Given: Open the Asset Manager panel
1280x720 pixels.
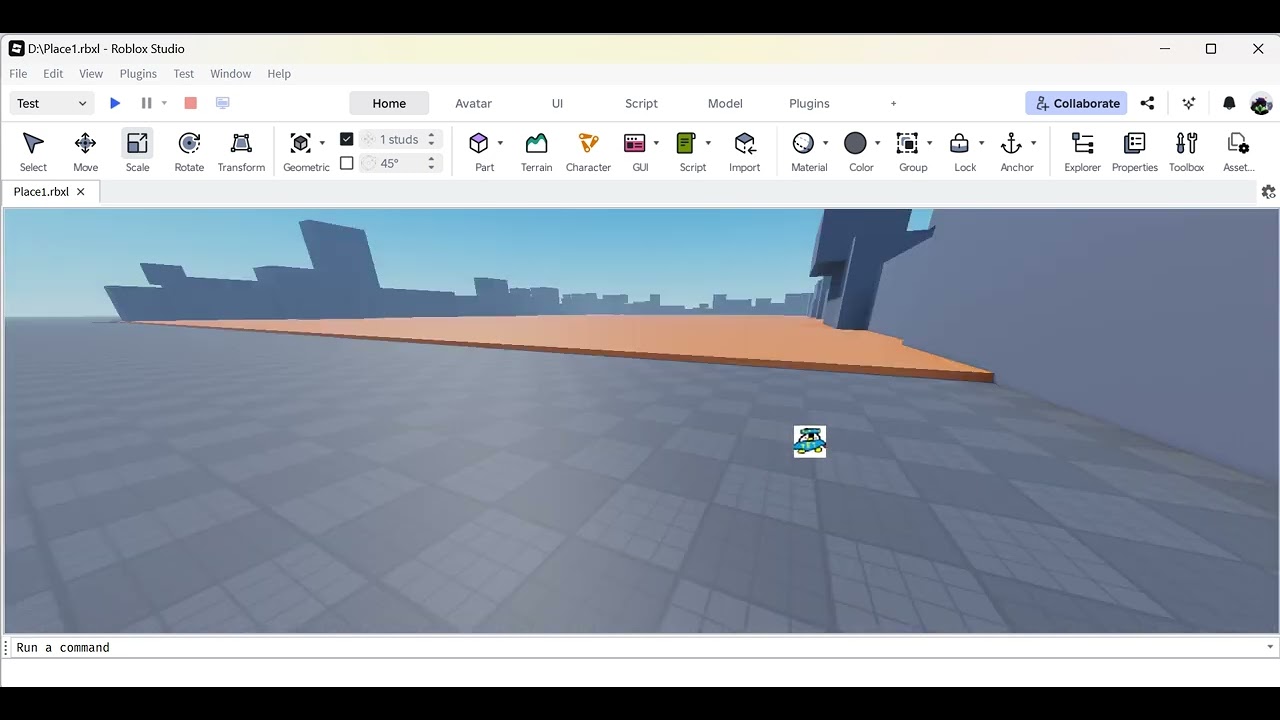Looking at the screenshot, I should click(1238, 152).
